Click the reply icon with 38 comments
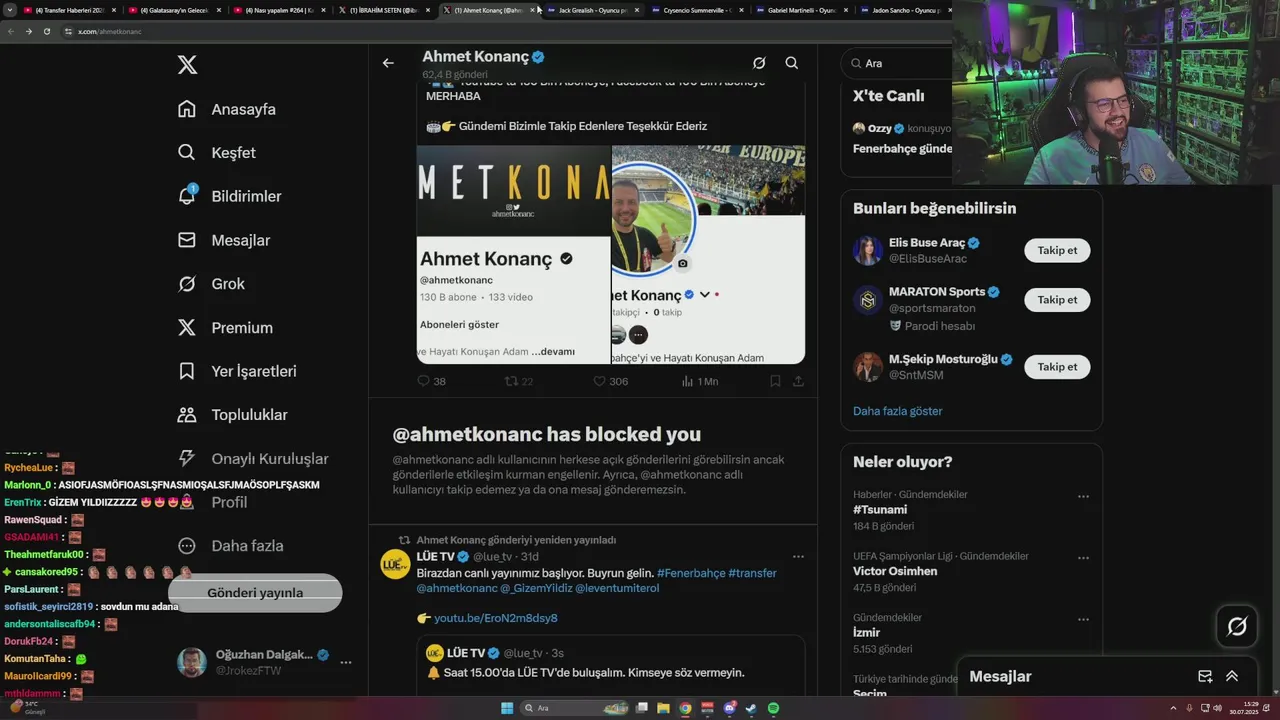 (x=423, y=381)
